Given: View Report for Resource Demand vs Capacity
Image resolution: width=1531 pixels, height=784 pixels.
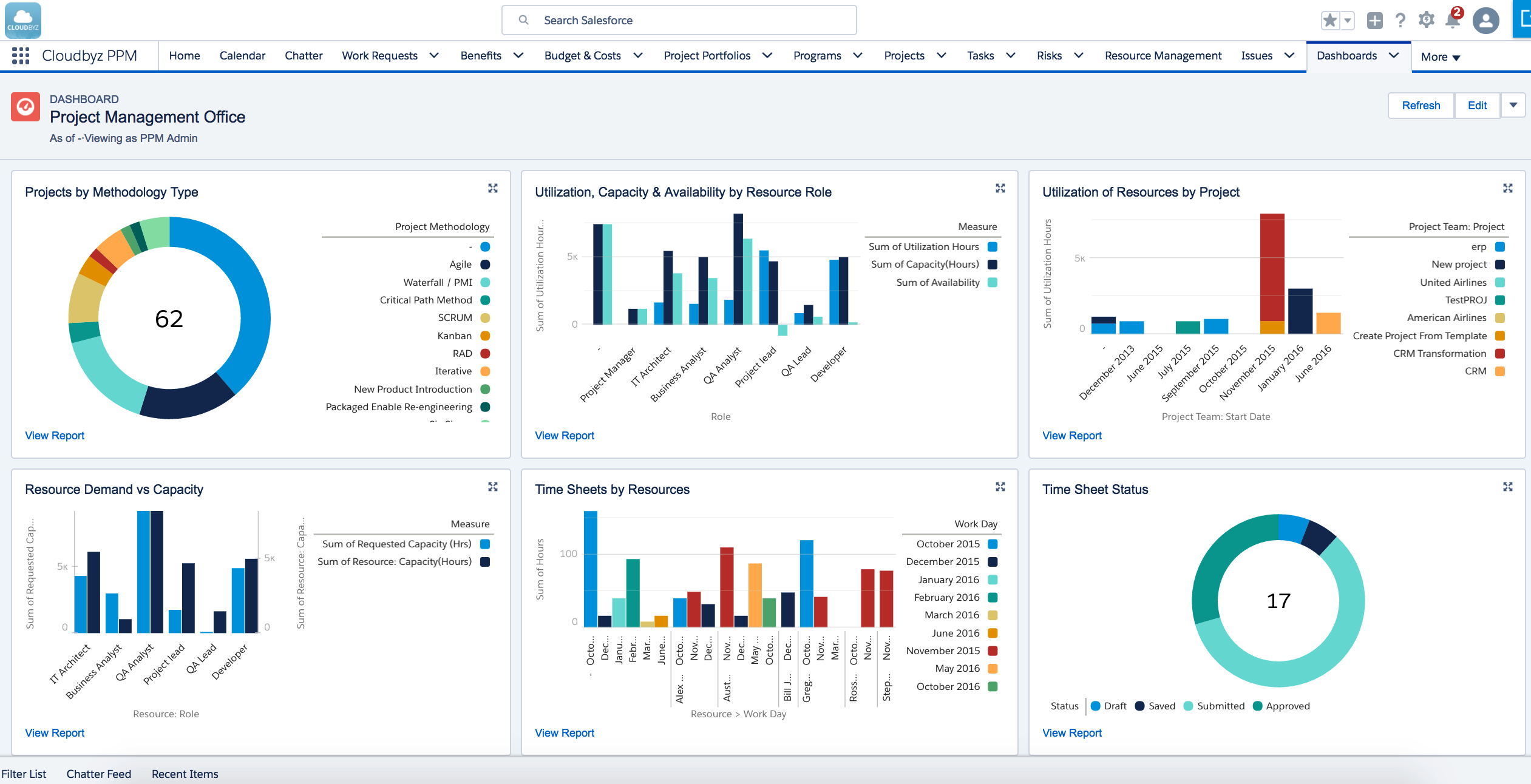Looking at the screenshot, I should click(55, 733).
